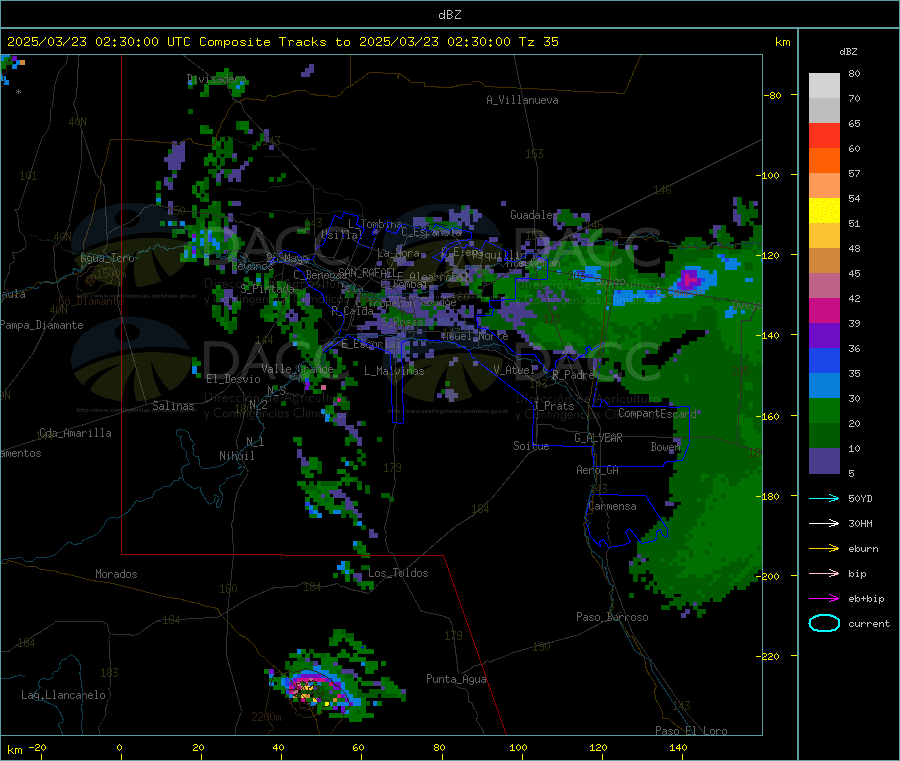Select the magenta 39-42 dBZ color band
The height and width of the screenshot is (761, 900).
click(824, 310)
